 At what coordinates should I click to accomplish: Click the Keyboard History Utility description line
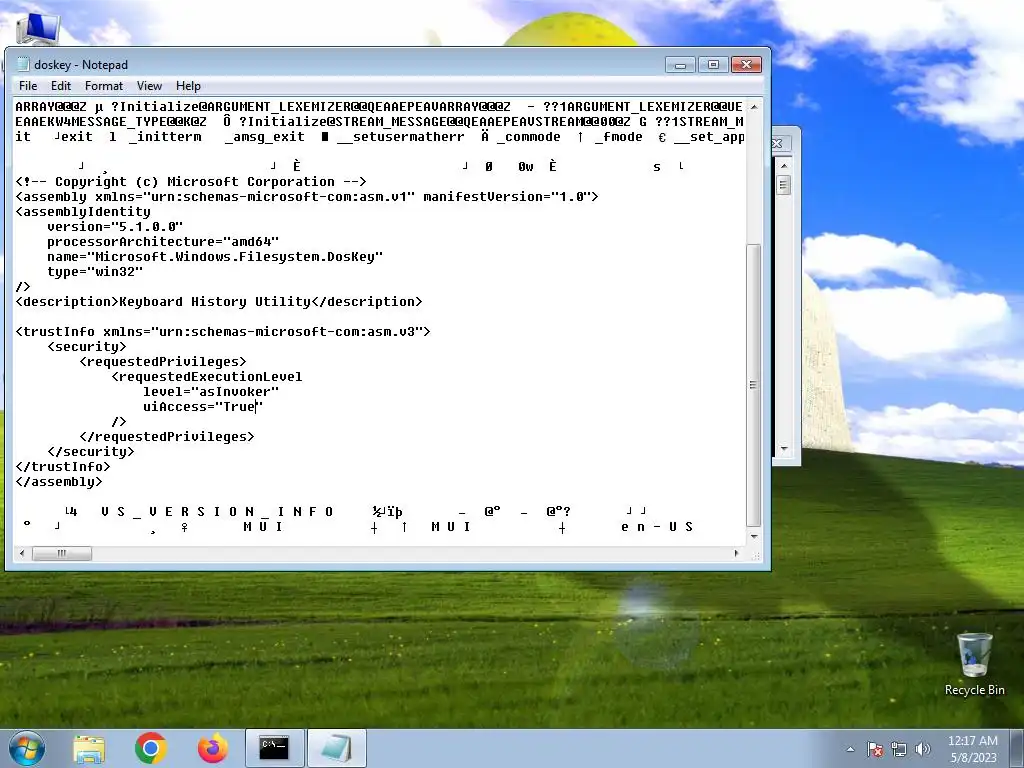tap(219, 302)
